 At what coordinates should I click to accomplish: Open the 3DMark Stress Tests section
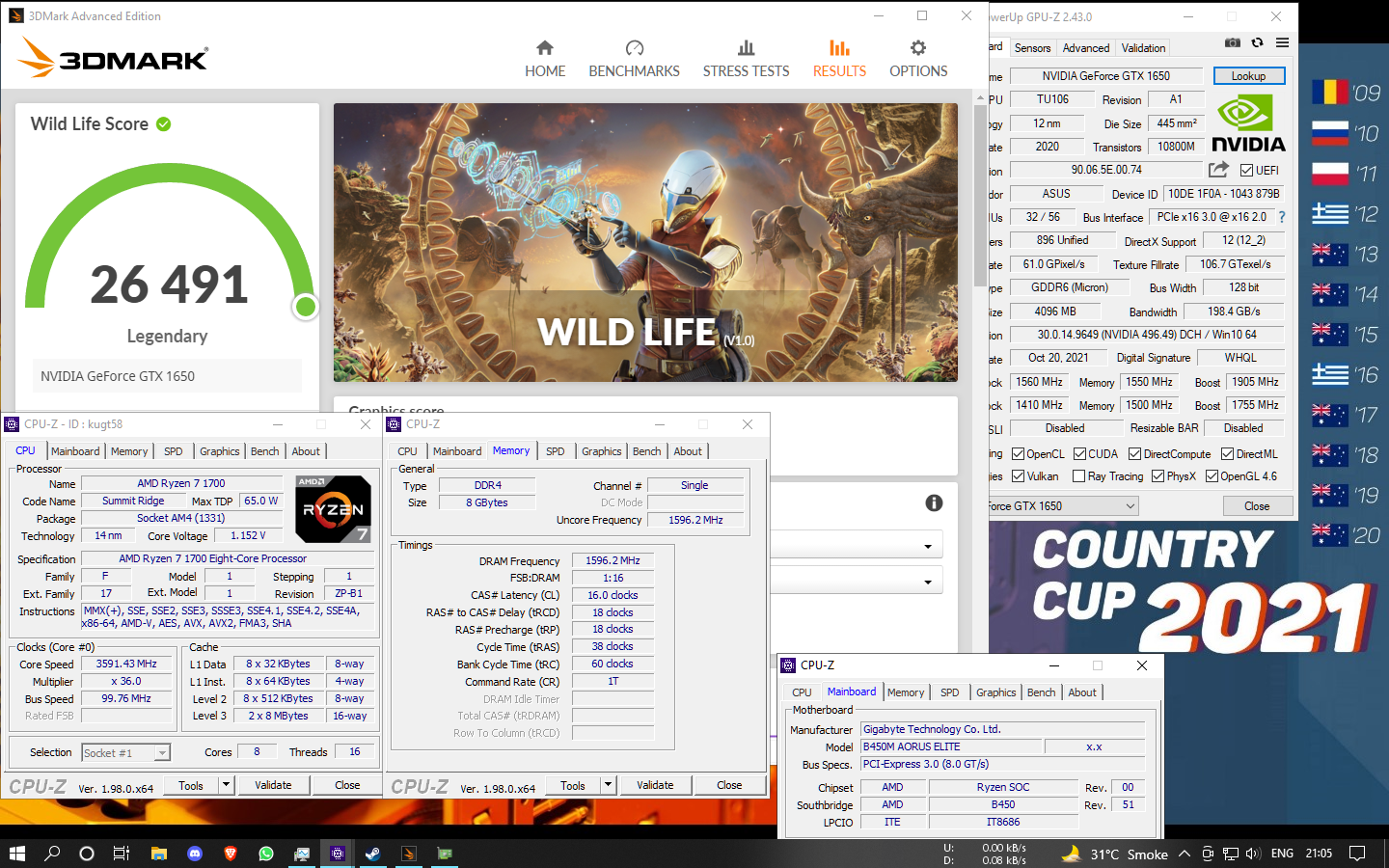point(746,60)
